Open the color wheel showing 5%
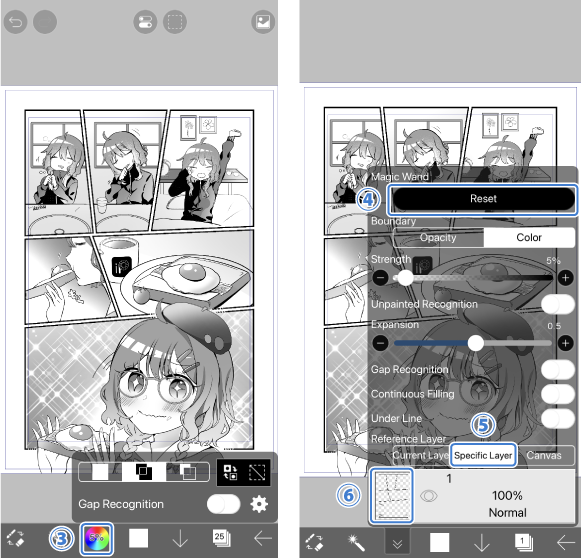Screen dimensions: 581x558 97,538
